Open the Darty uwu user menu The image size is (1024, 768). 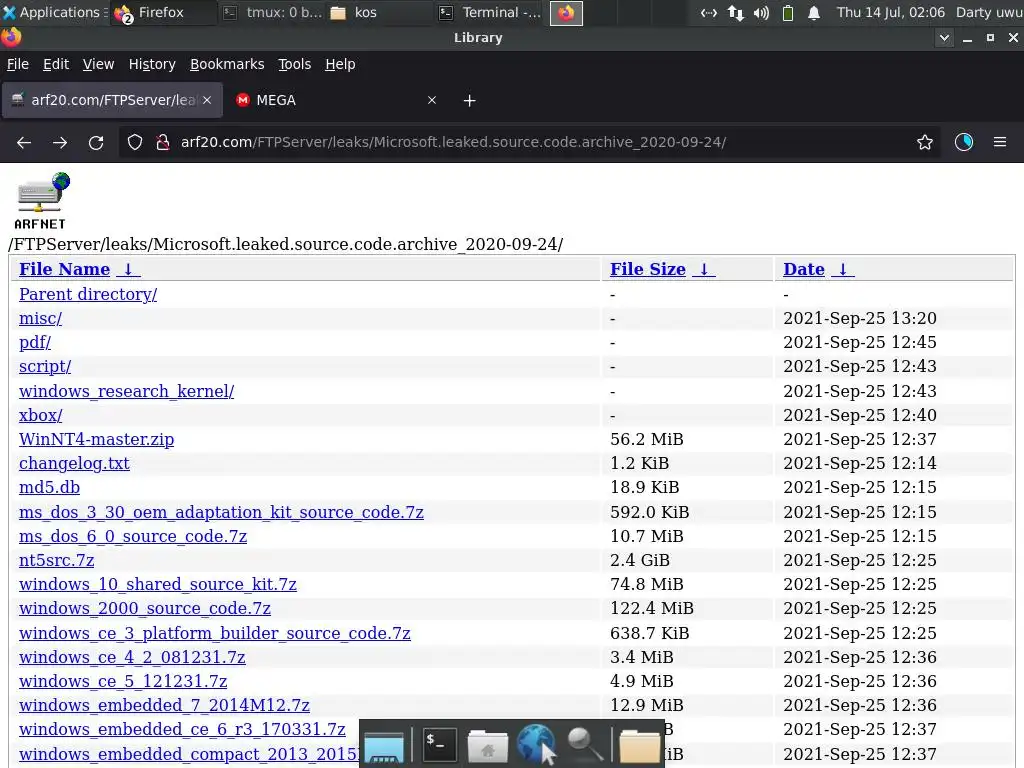click(x=989, y=12)
